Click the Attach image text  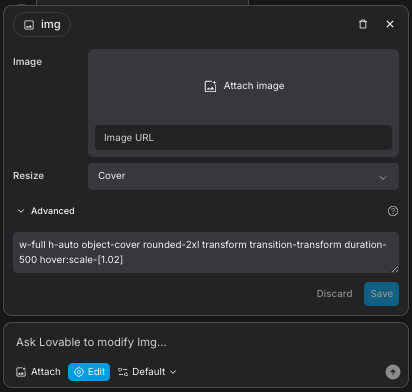point(254,86)
